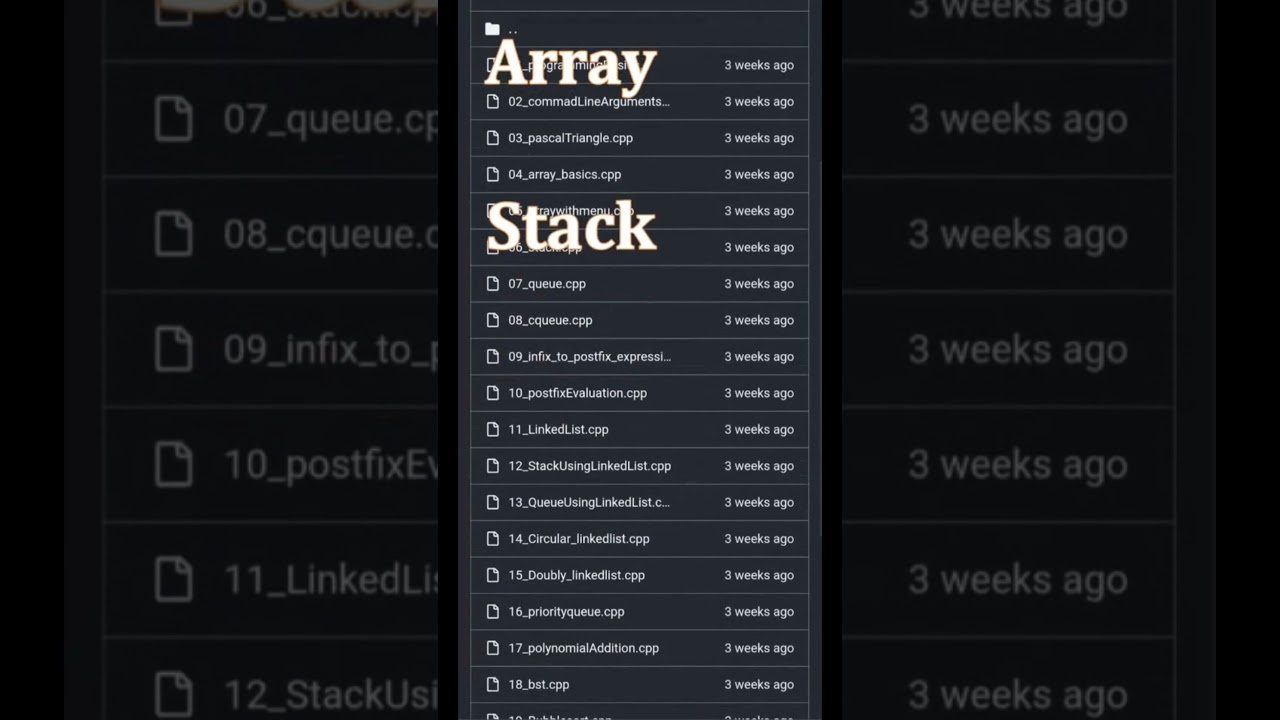Click file icon next to 11_LinkedList.cpp
This screenshot has width=1280, height=720.
(492, 429)
